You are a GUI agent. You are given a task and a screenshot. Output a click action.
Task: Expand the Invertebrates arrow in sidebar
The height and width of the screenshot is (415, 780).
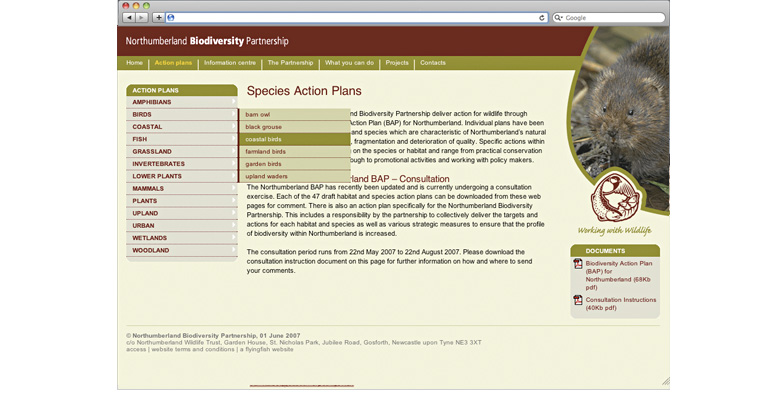coord(234,163)
